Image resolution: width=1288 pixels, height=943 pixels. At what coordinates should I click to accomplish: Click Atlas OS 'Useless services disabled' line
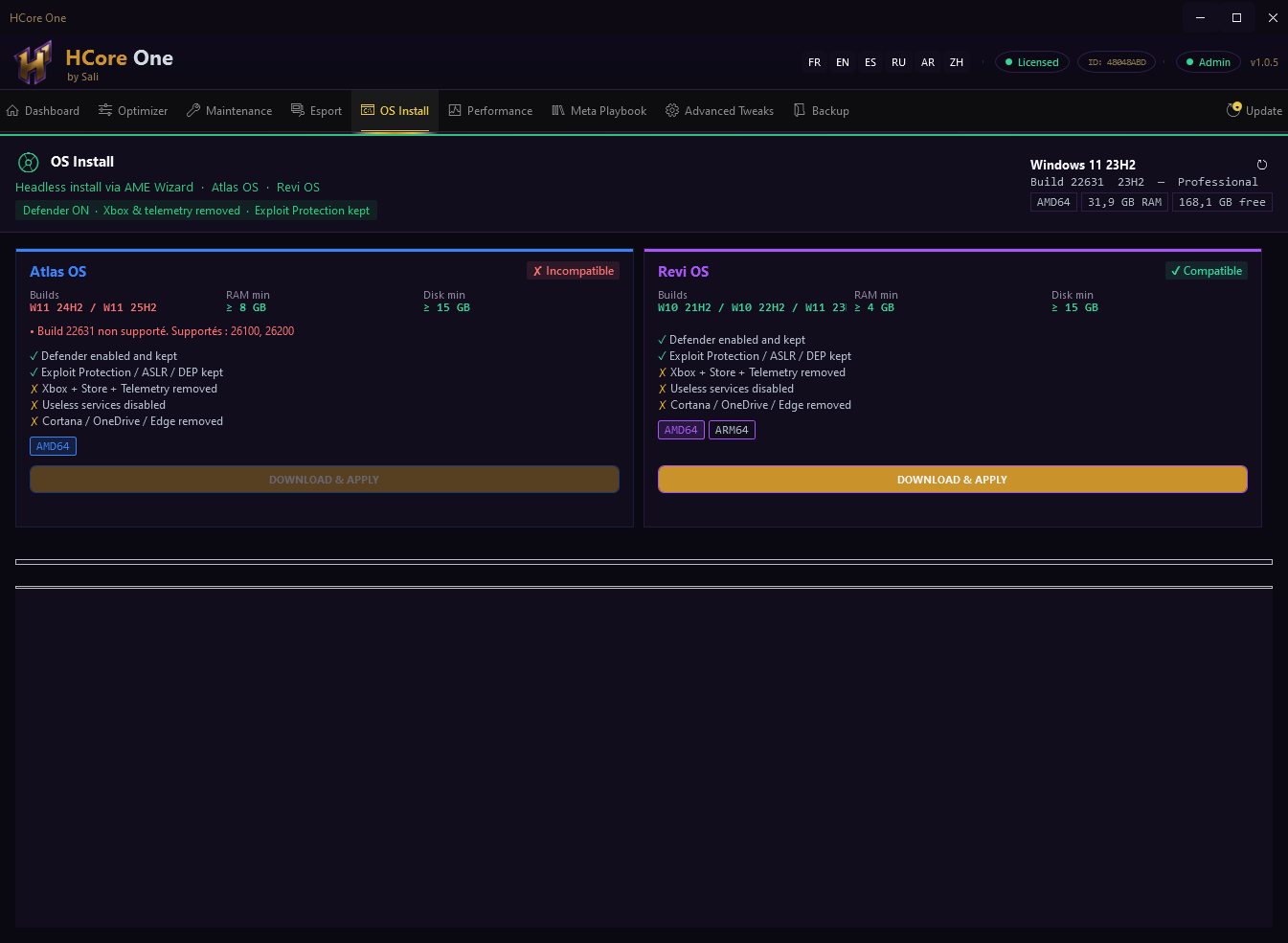point(98,405)
